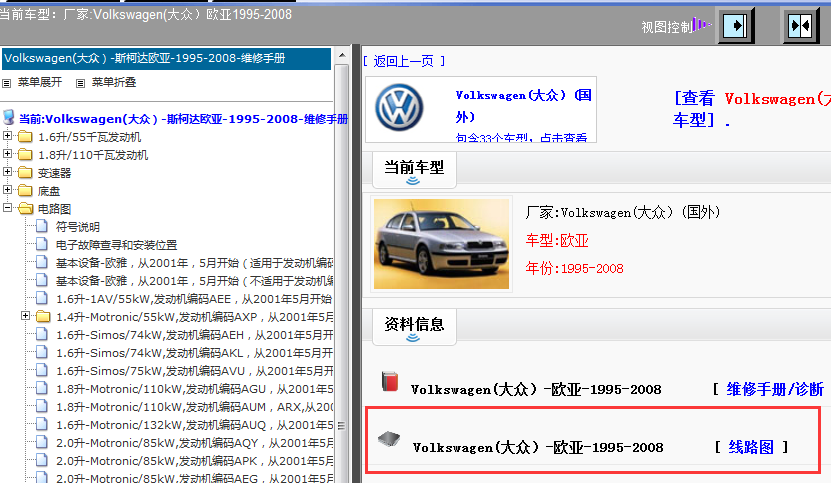Click document icon of 1.8升-Motronic/110kW AGU
Screen dimensions: 831x483
[42, 389]
